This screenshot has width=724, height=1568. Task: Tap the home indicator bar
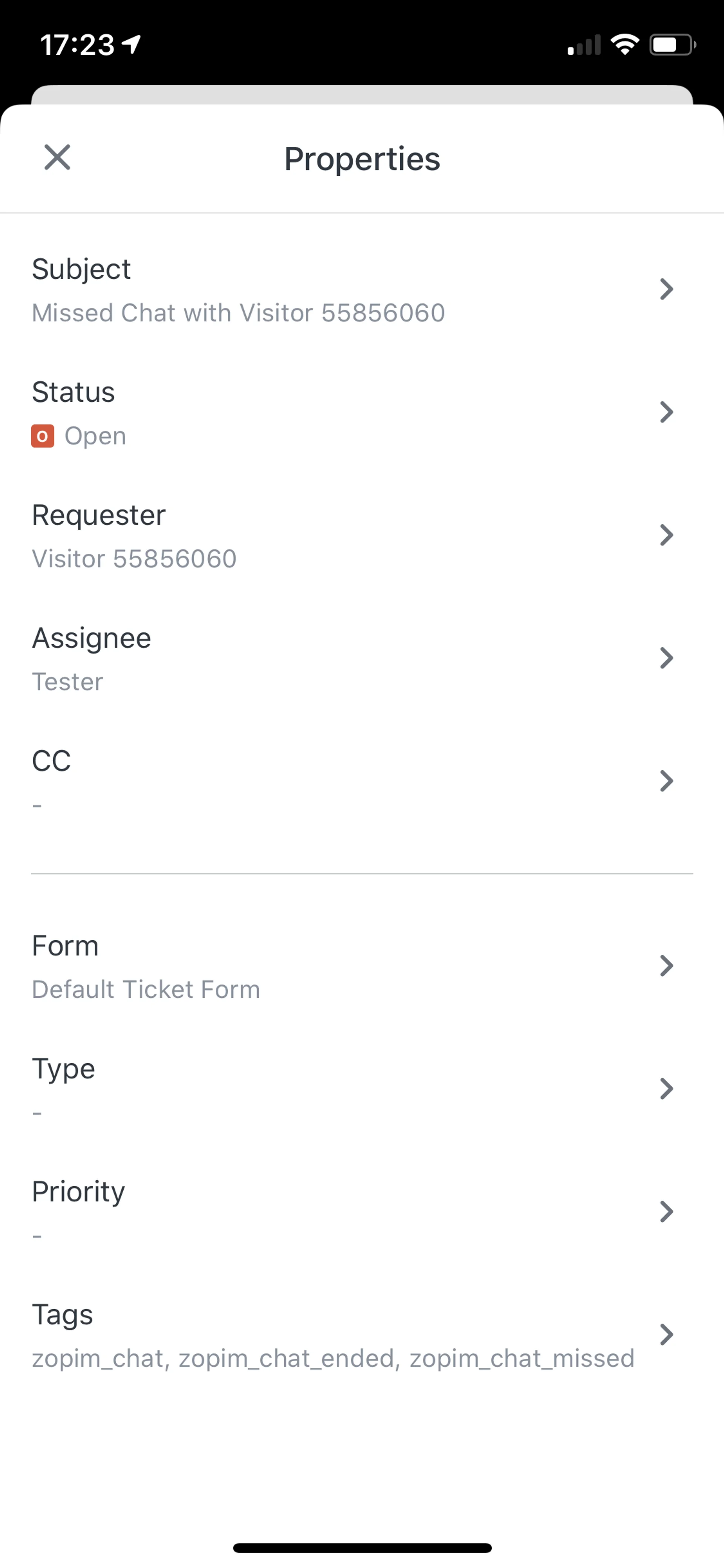tap(362, 1548)
